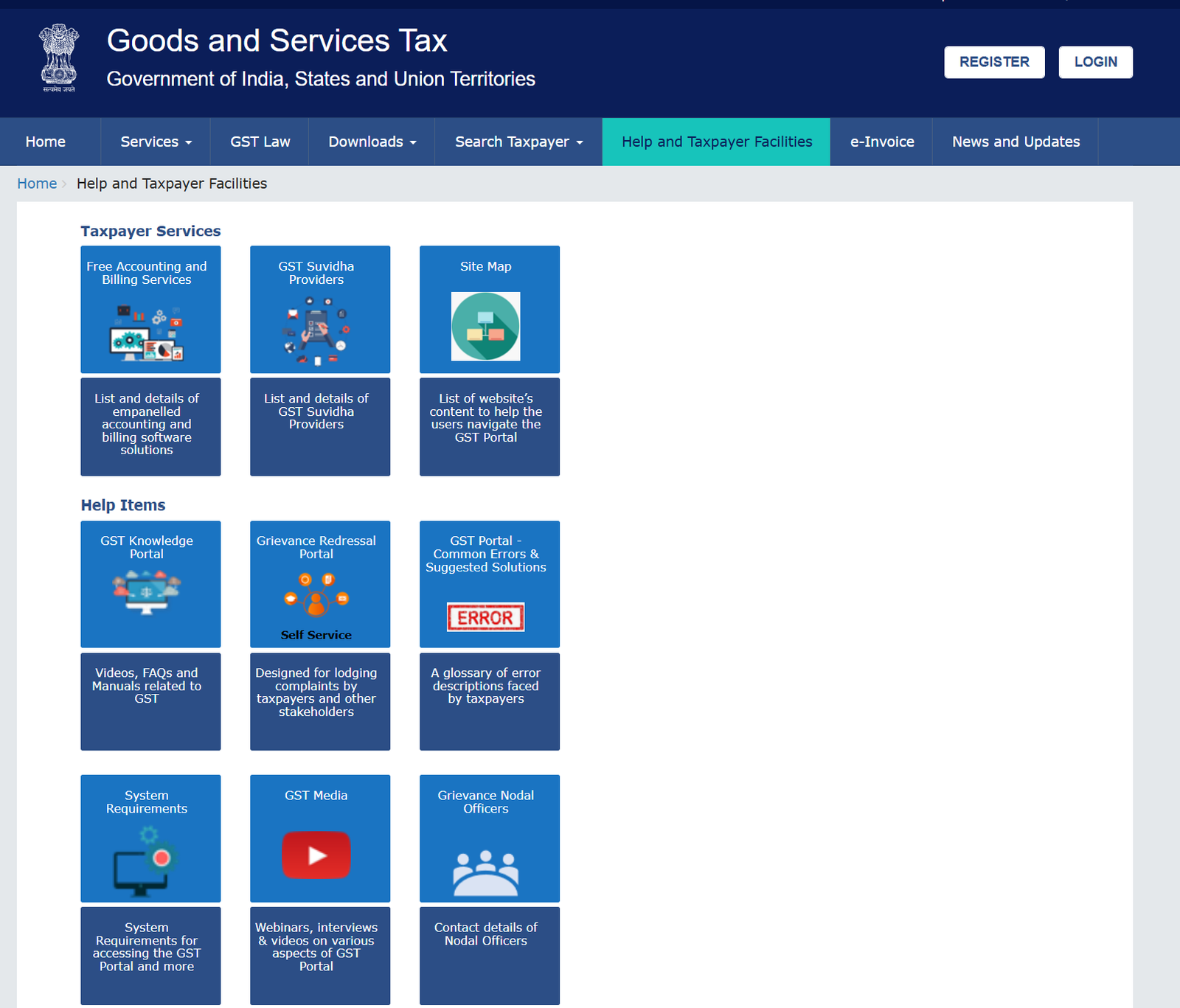The width and height of the screenshot is (1180, 1008).
Task: Select the Grievance Nodal Officers people icon
Action: click(485, 872)
